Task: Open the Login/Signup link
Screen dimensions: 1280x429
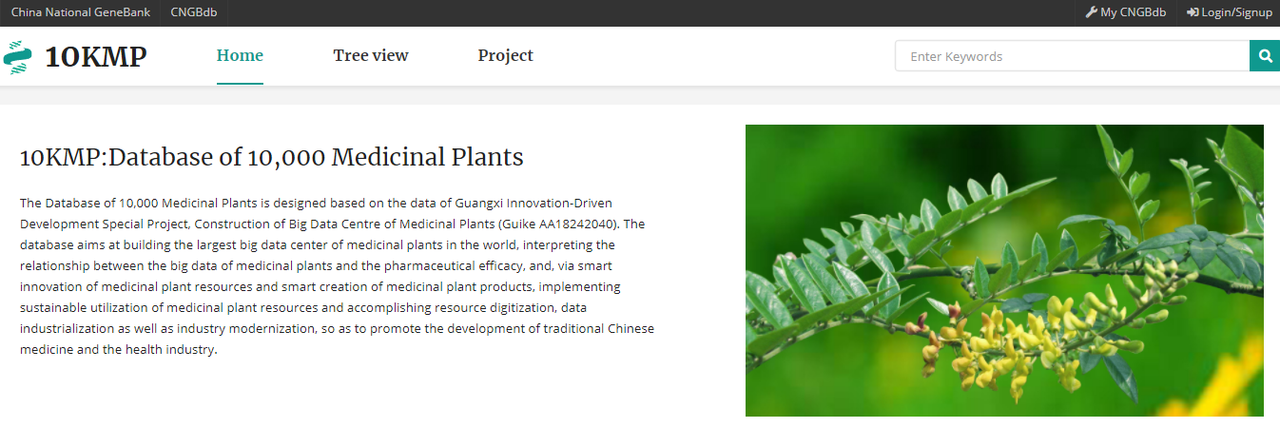Action: (x=1229, y=13)
